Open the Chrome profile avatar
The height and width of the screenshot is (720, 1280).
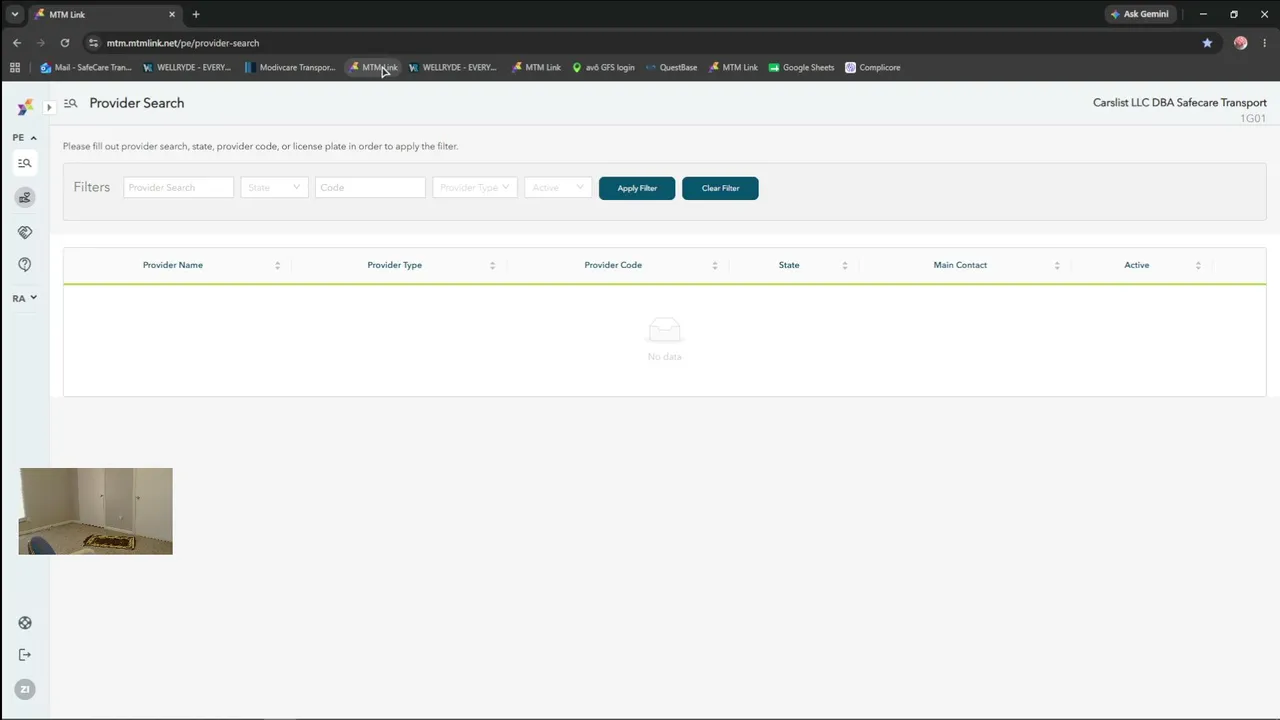1241,43
